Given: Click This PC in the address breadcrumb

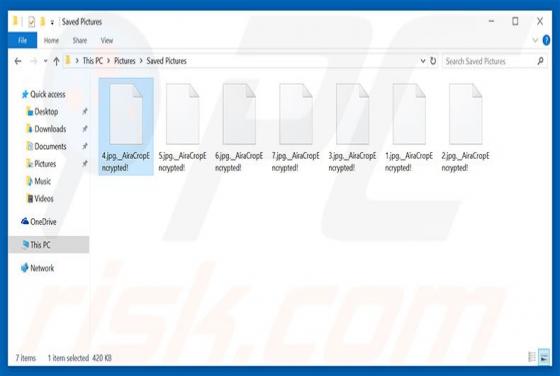Looking at the screenshot, I should pos(92,61).
